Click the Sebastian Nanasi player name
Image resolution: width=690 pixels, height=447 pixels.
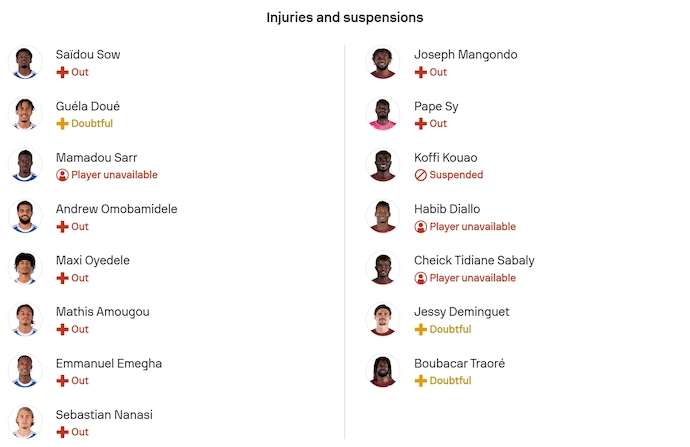pyautogui.click(x=104, y=415)
